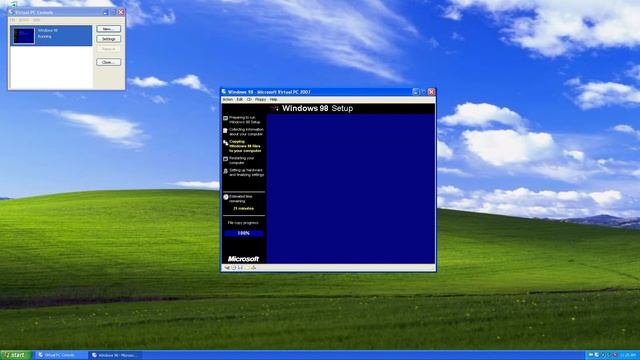This screenshot has width=640, height=360.
Task: Click hard disk activity icon in VM status bar
Action: (227, 268)
